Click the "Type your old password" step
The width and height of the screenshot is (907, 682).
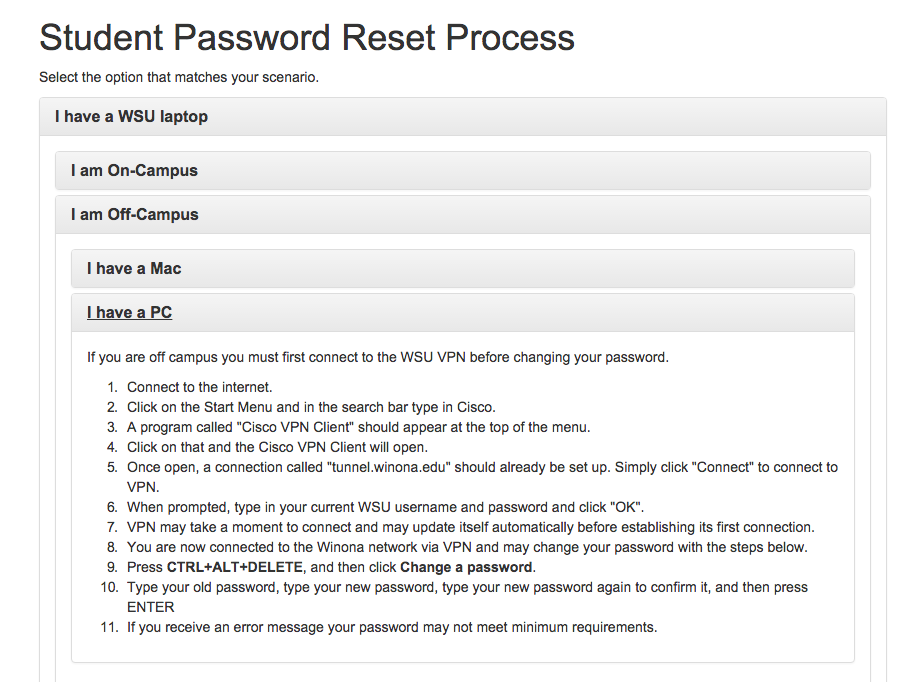coord(466,587)
